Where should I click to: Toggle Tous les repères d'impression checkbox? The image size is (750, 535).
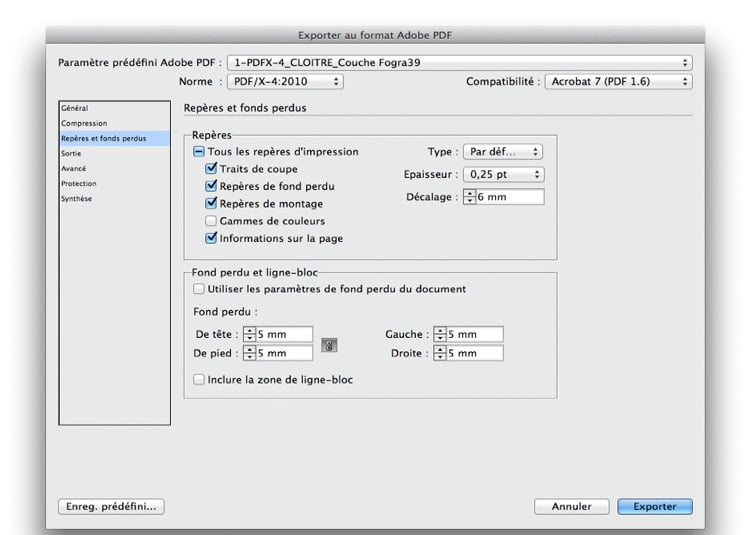coord(199,152)
